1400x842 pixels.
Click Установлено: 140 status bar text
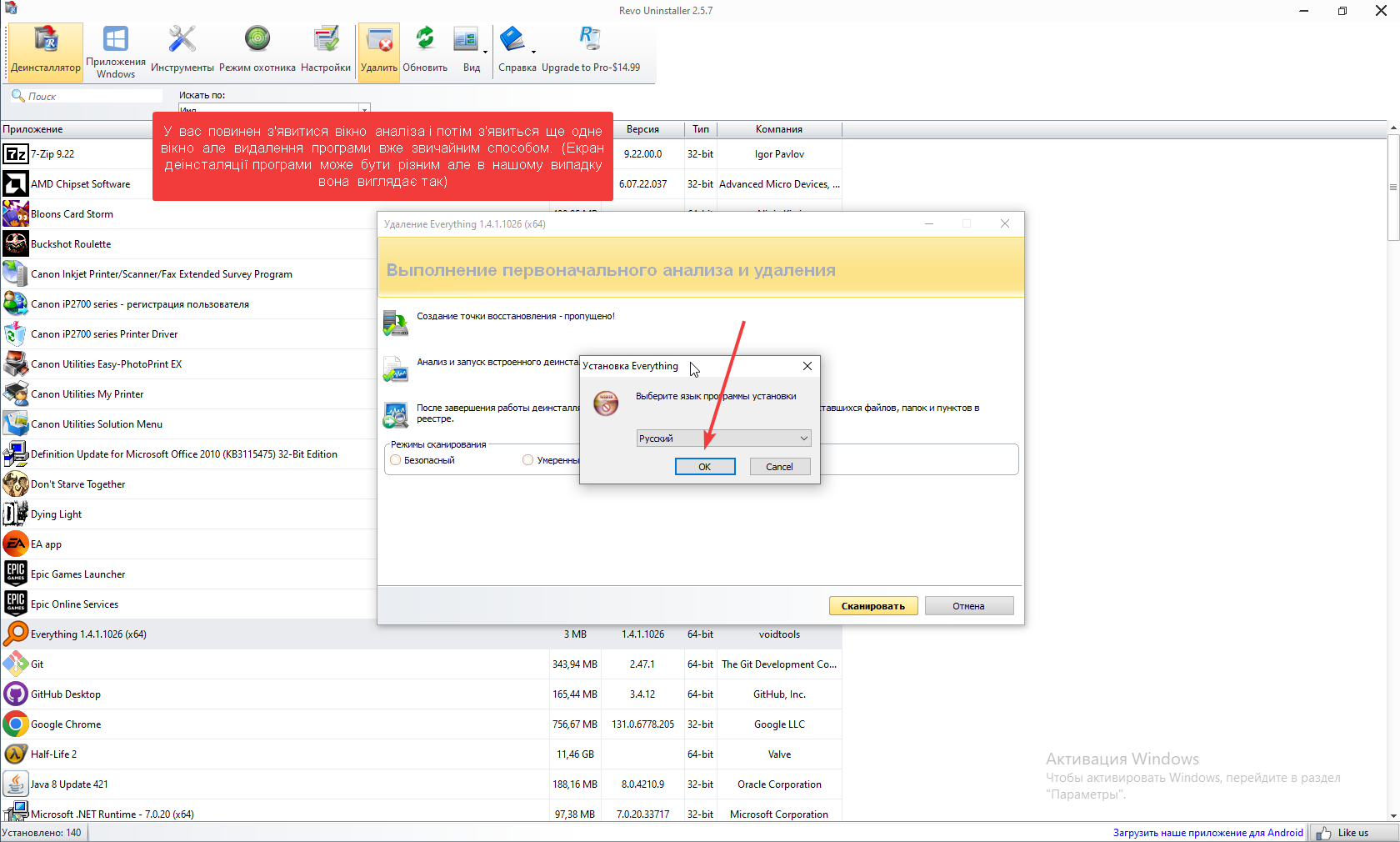(42, 833)
